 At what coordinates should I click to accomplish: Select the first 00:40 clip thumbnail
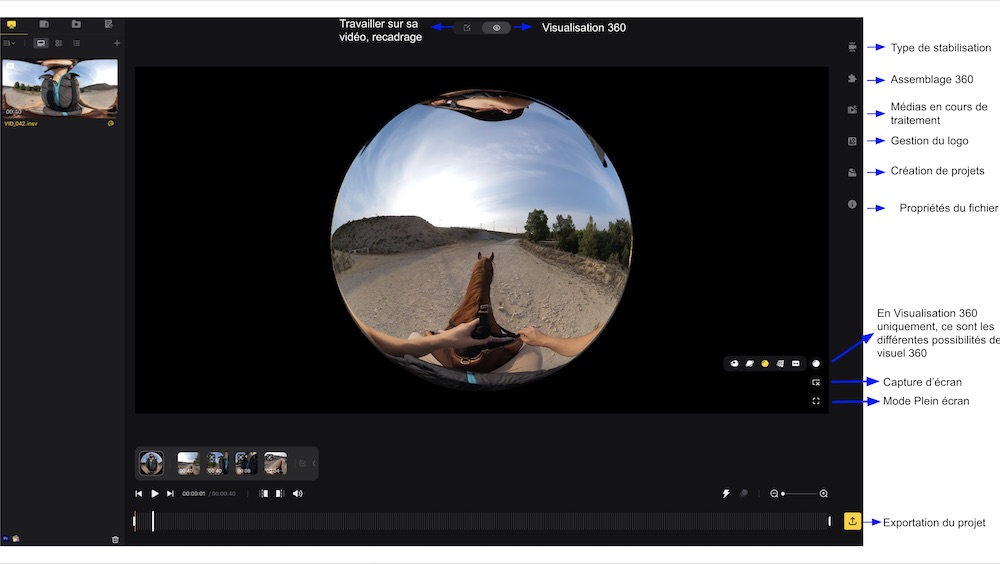point(188,463)
